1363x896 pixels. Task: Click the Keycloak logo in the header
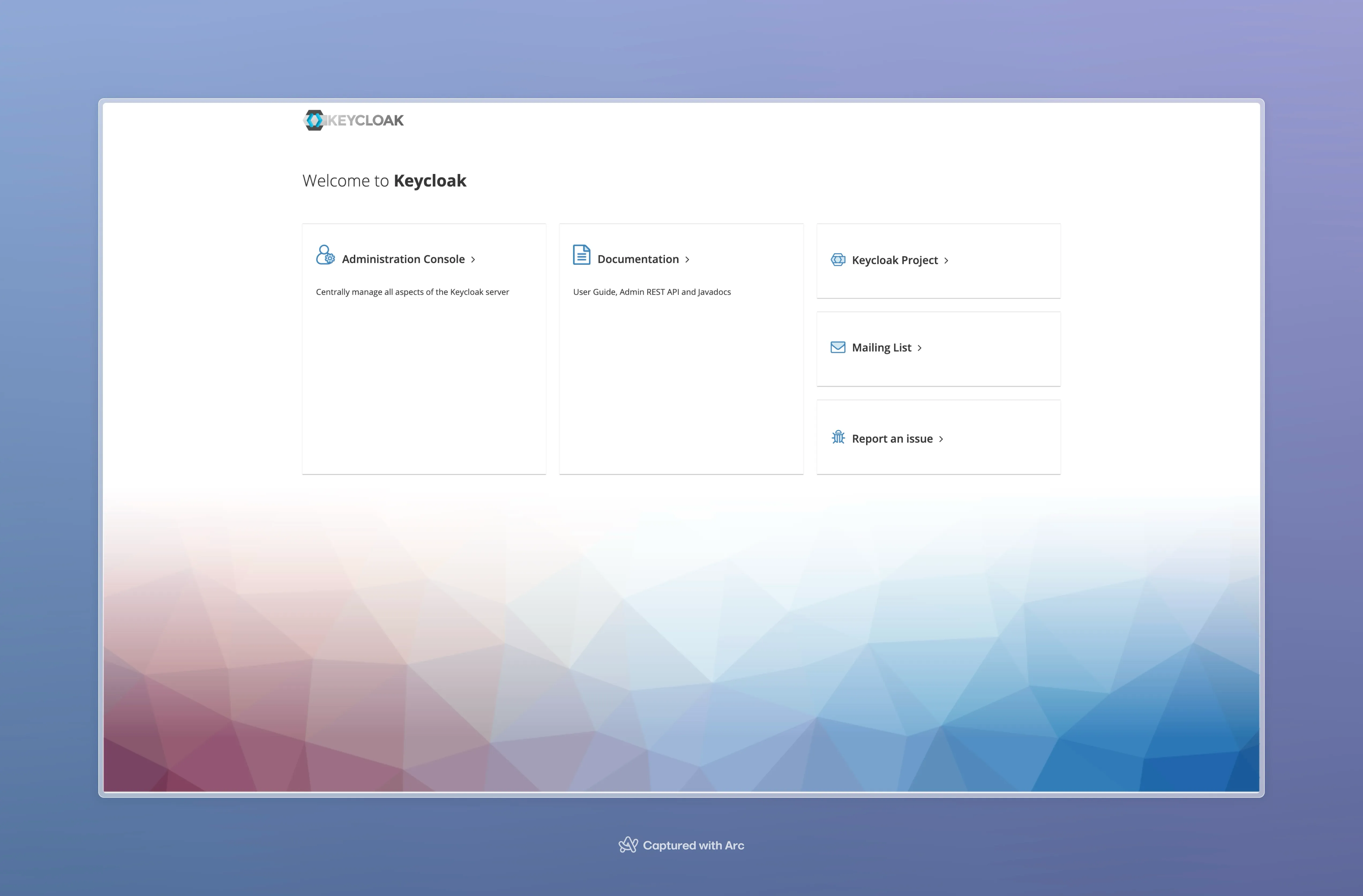(353, 120)
